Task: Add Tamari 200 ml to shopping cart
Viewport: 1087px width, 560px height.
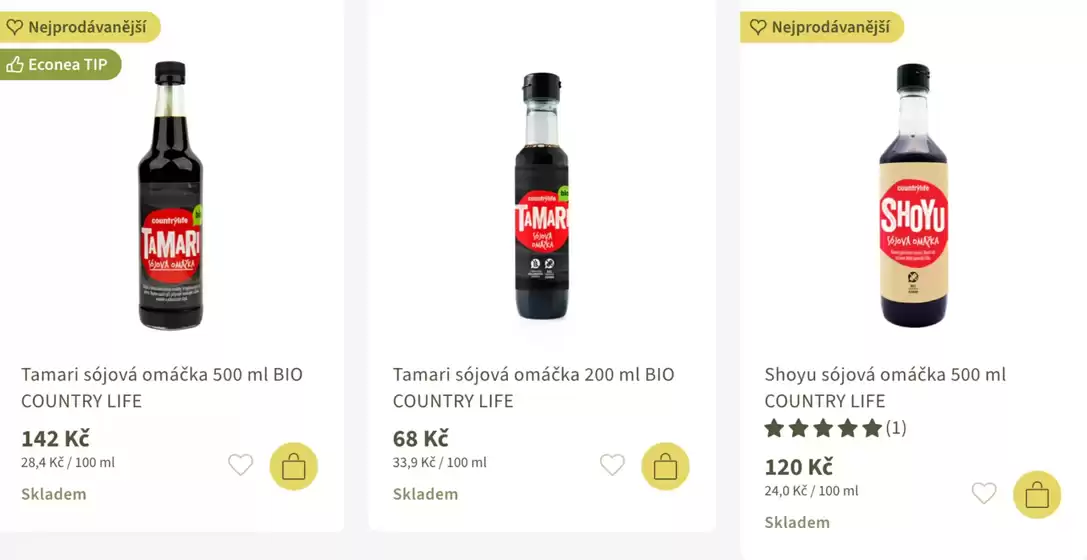Action: [665, 466]
